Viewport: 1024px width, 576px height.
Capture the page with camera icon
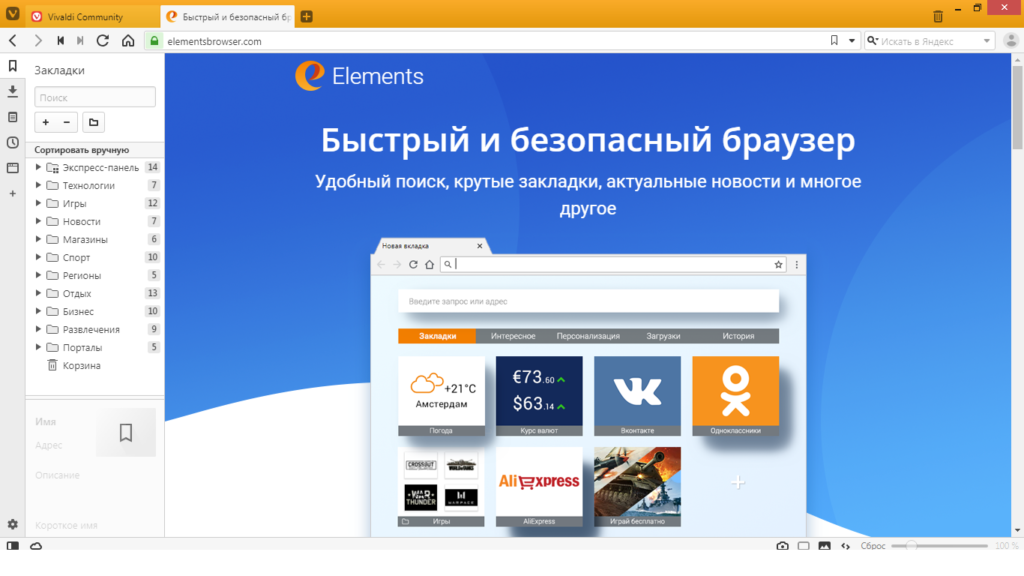(782, 545)
